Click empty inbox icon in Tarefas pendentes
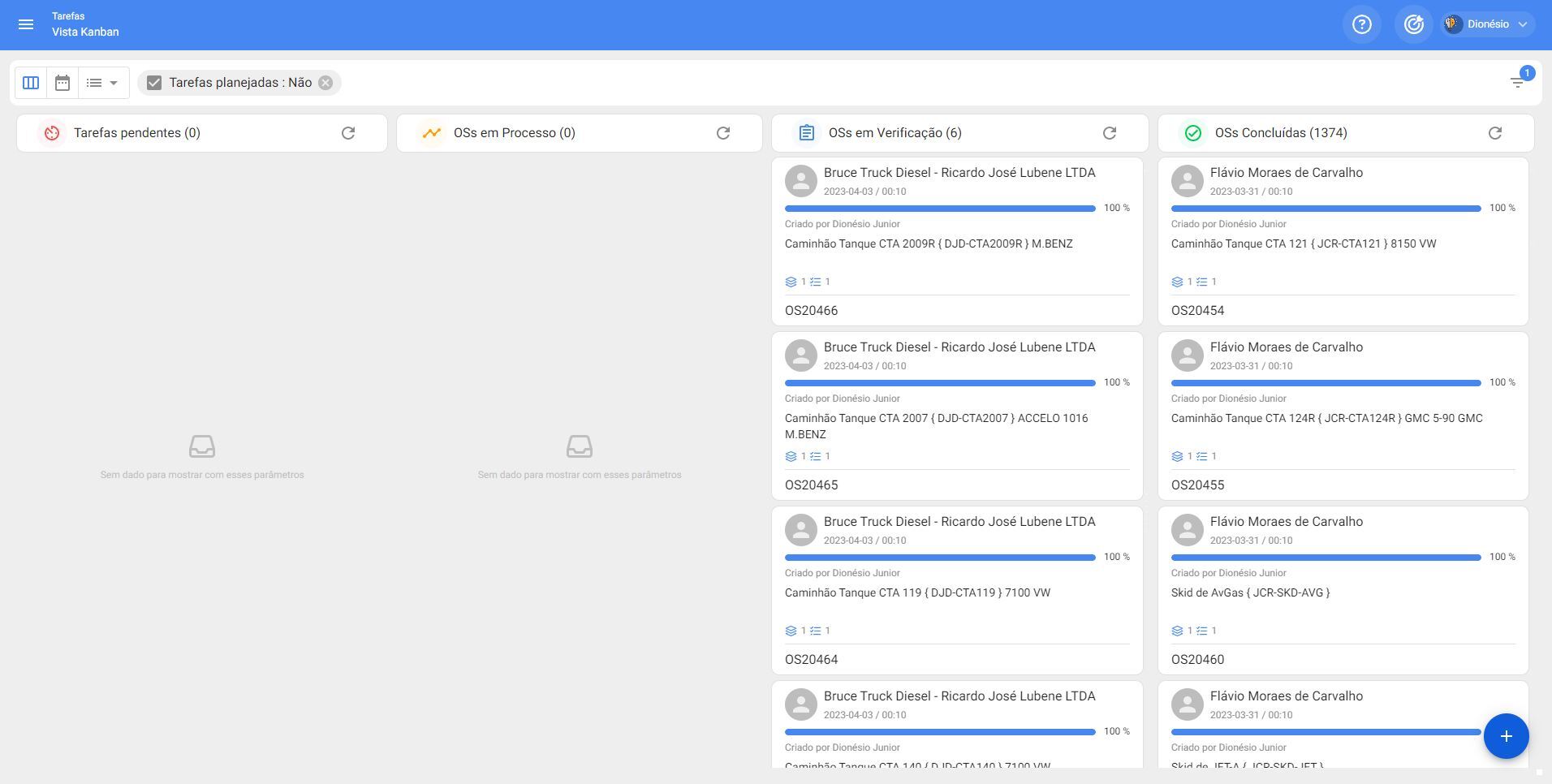The width and height of the screenshot is (1552, 784). coord(202,446)
